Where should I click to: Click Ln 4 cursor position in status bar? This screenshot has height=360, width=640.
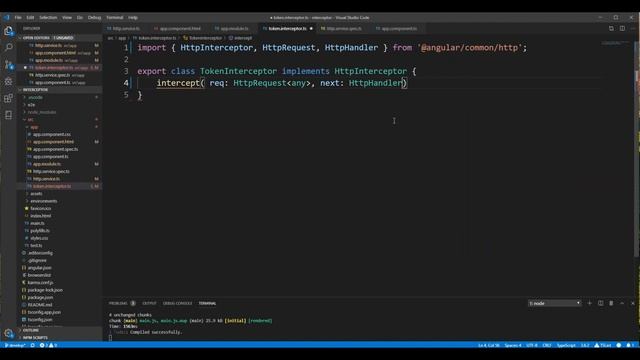(489, 345)
